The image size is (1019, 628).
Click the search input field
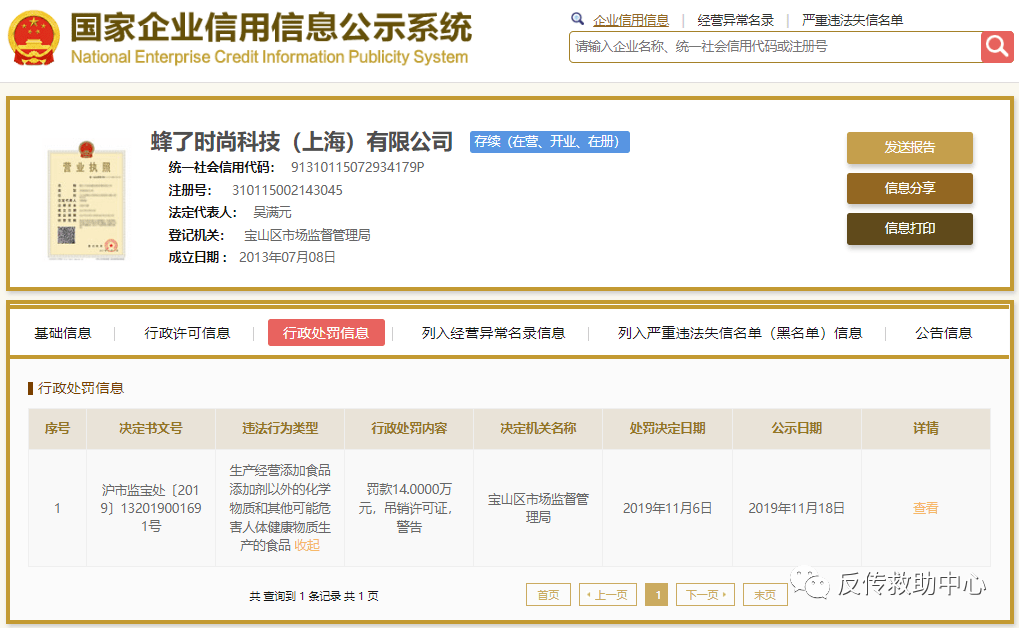775,47
